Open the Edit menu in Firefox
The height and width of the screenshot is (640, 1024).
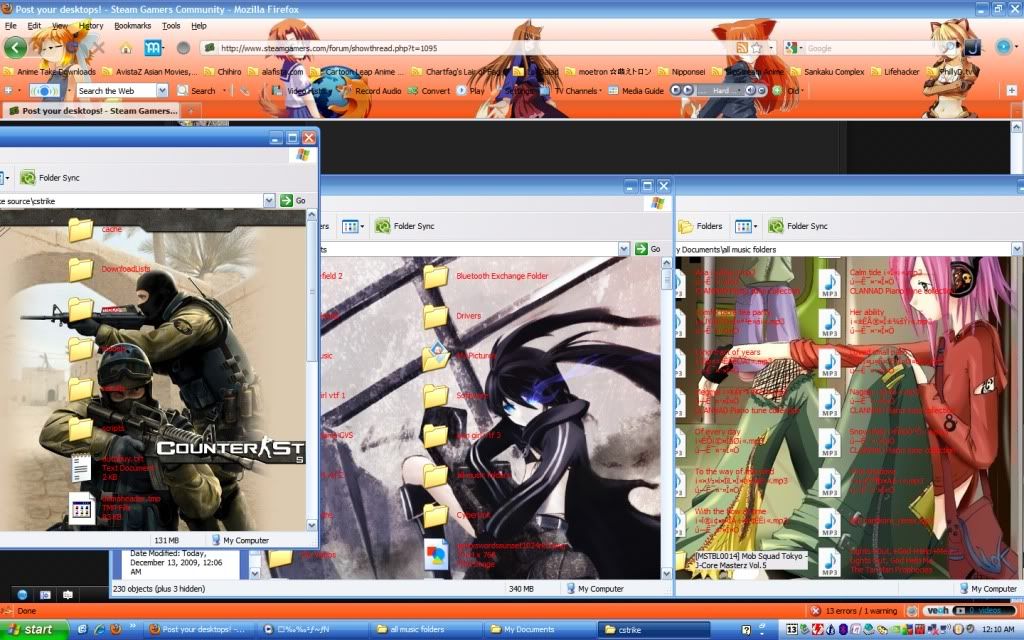[x=34, y=25]
